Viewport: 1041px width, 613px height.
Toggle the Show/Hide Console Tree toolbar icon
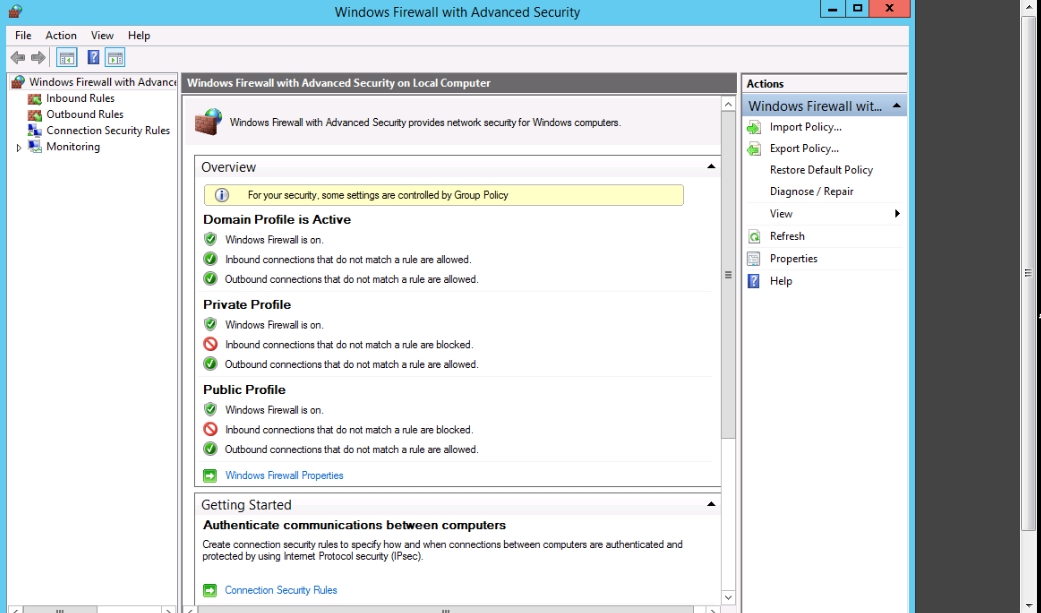(67, 58)
